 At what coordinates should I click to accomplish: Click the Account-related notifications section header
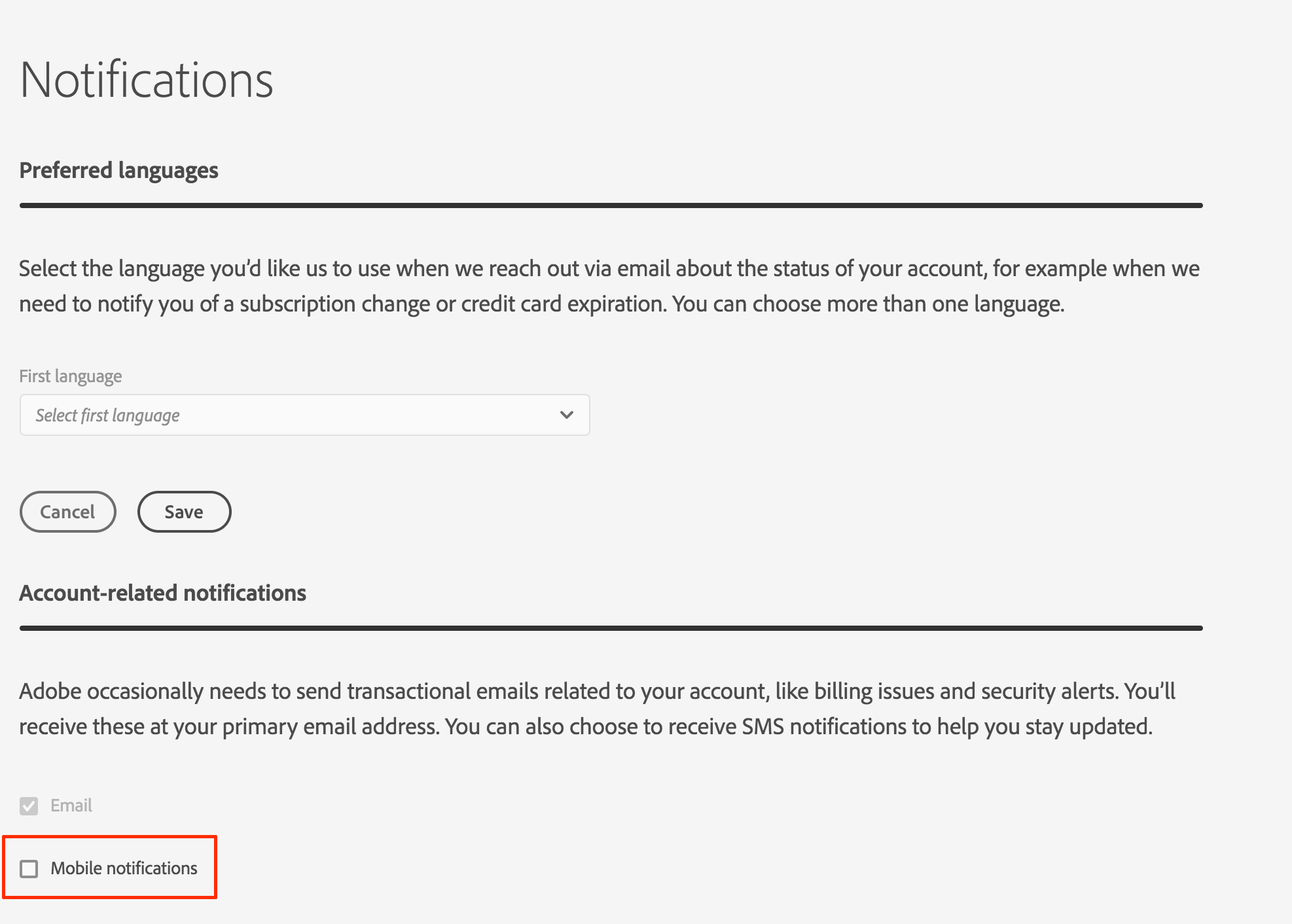pos(163,594)
